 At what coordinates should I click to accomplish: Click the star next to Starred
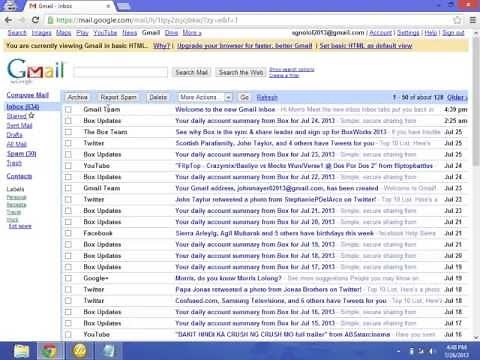31,115
